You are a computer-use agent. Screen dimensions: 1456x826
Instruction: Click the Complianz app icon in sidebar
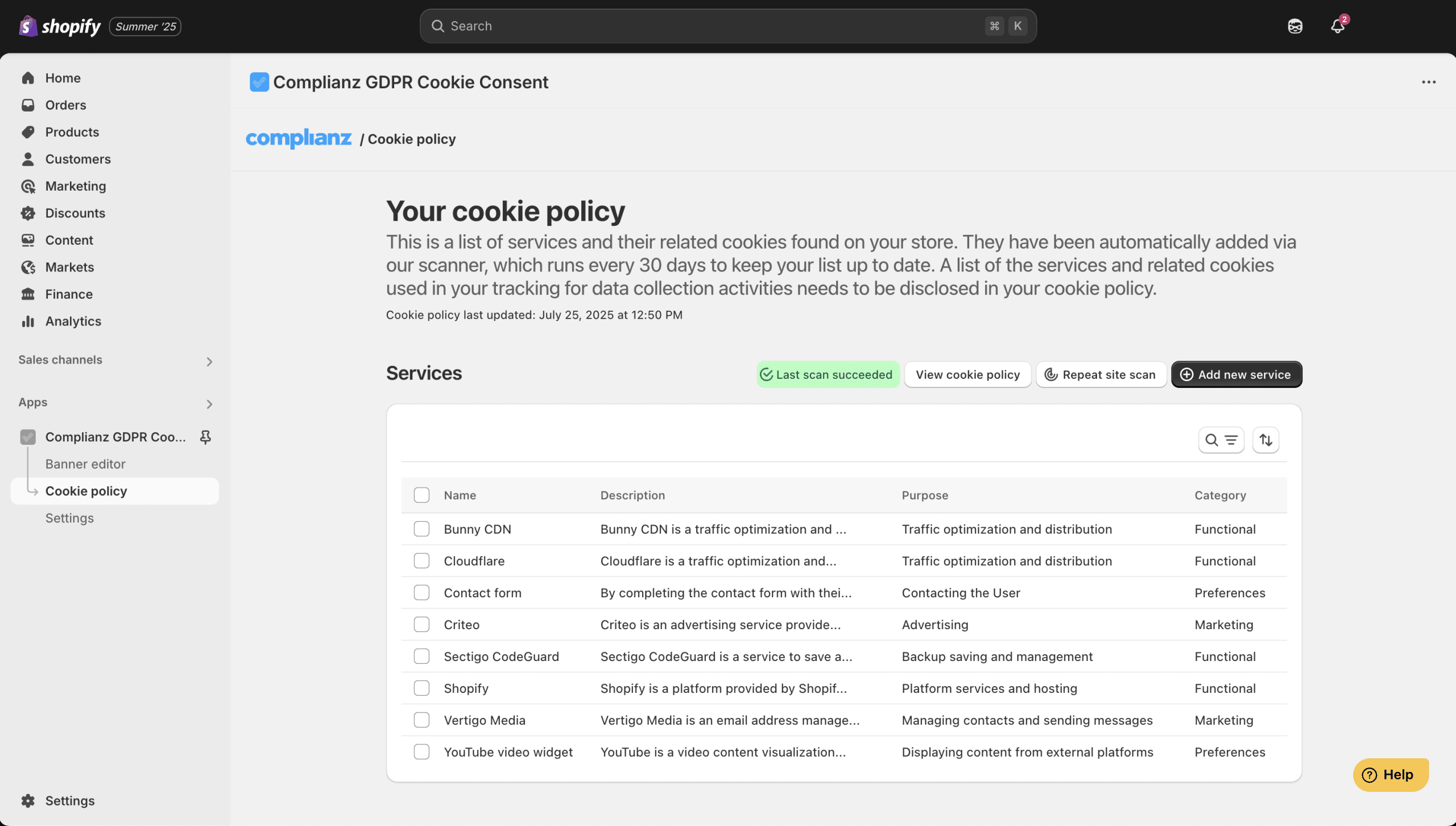click(28, 437)
